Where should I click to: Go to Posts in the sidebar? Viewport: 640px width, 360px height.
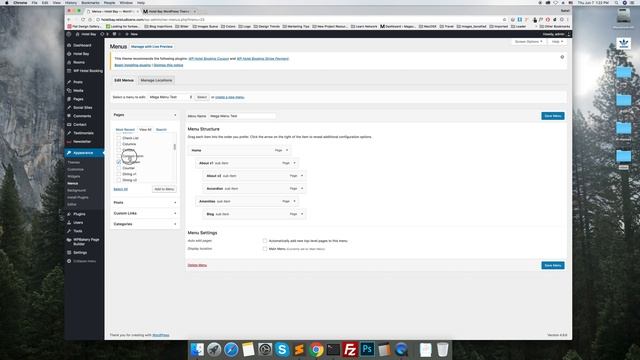78,82
